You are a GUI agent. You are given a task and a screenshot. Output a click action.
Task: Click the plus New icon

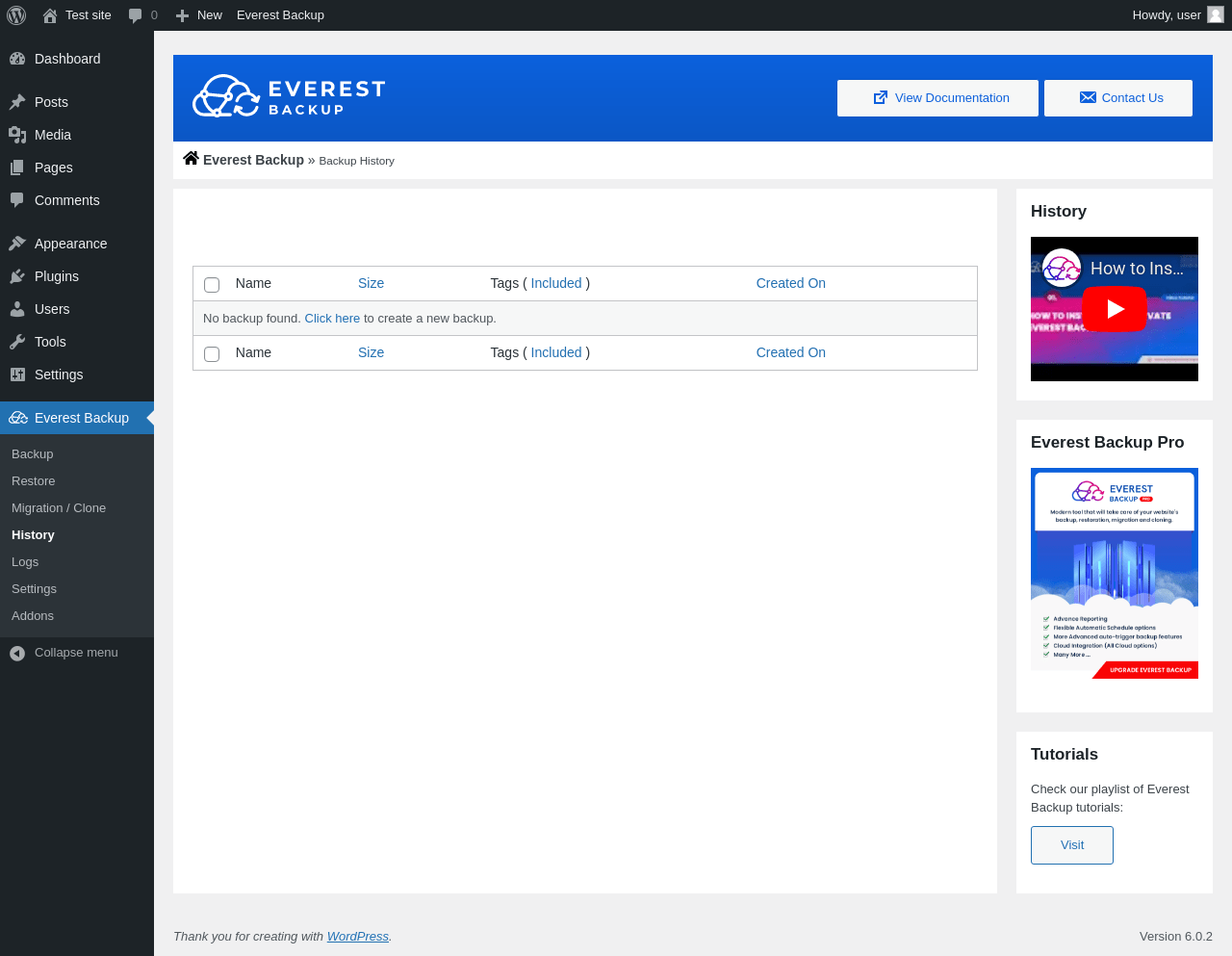[x=182, y=15]
